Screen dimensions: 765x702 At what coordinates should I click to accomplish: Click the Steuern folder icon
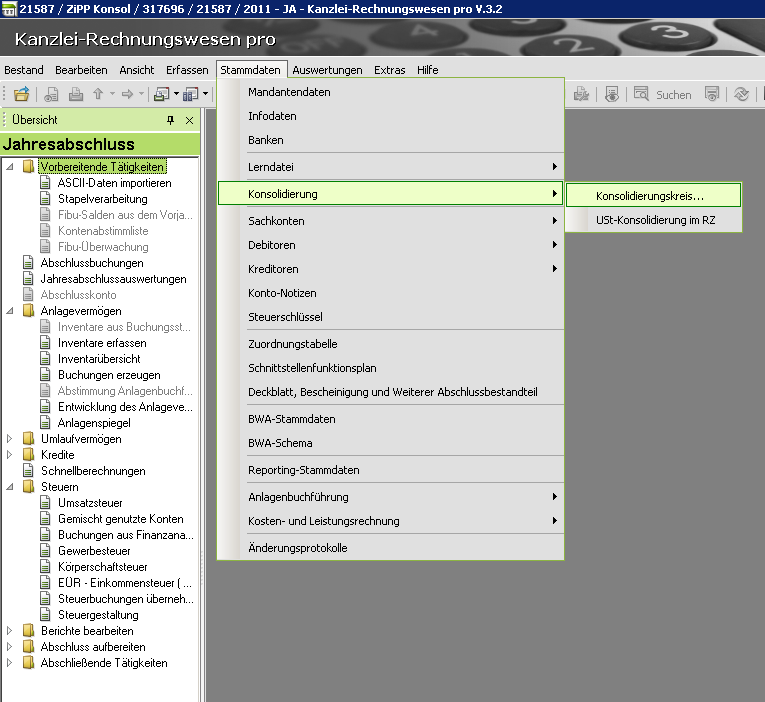click(29, 486)
